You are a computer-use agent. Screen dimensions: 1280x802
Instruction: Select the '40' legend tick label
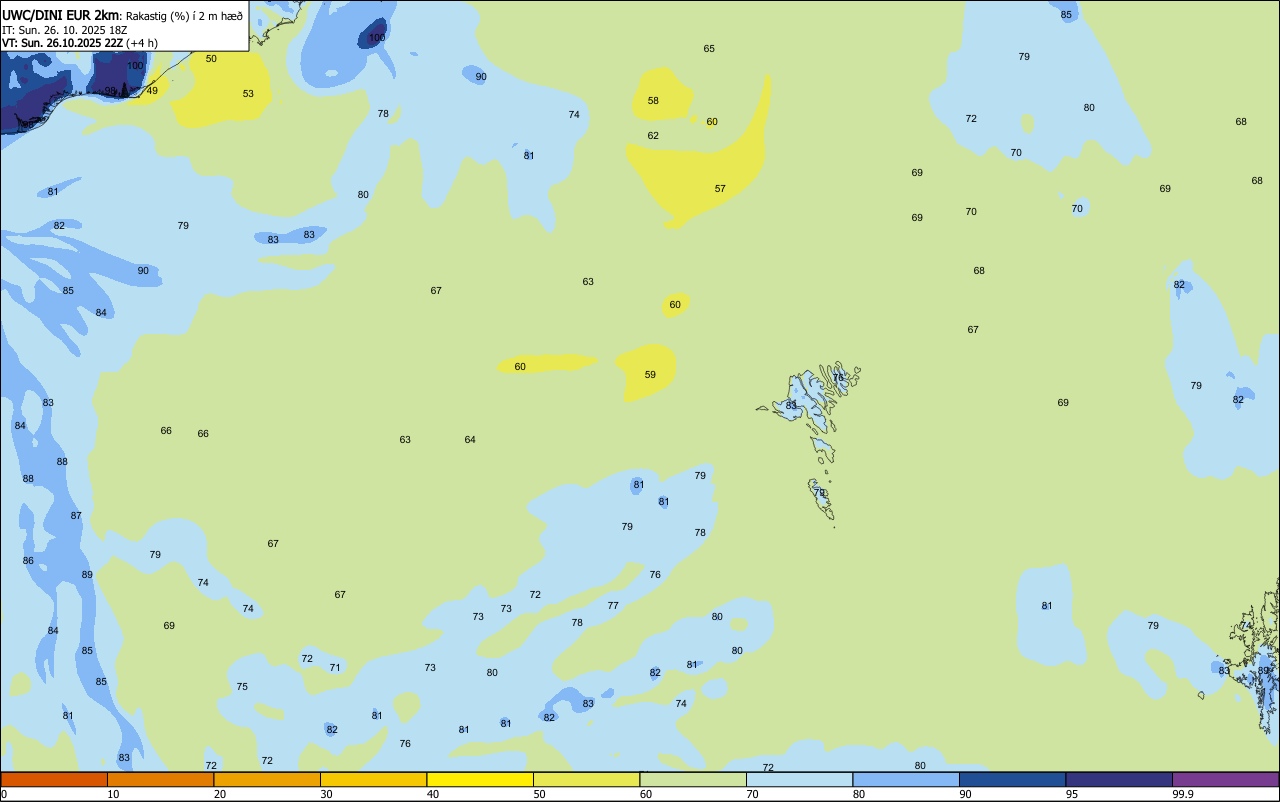tap(433, 794)
